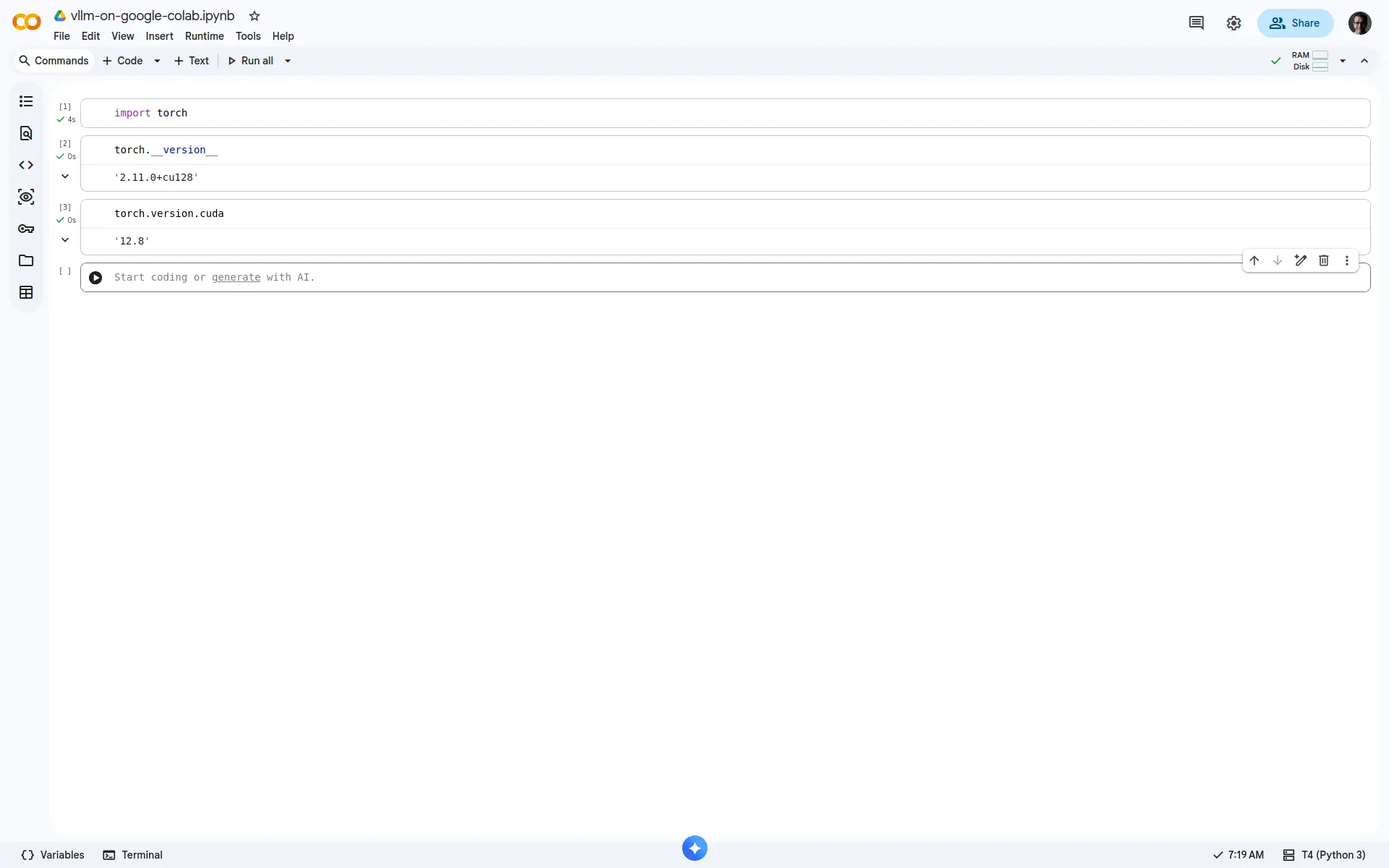Open Secrets key sidebar icon
Image resolution: width=1389 pixels, height=868 pixels.
coord(26,229)
